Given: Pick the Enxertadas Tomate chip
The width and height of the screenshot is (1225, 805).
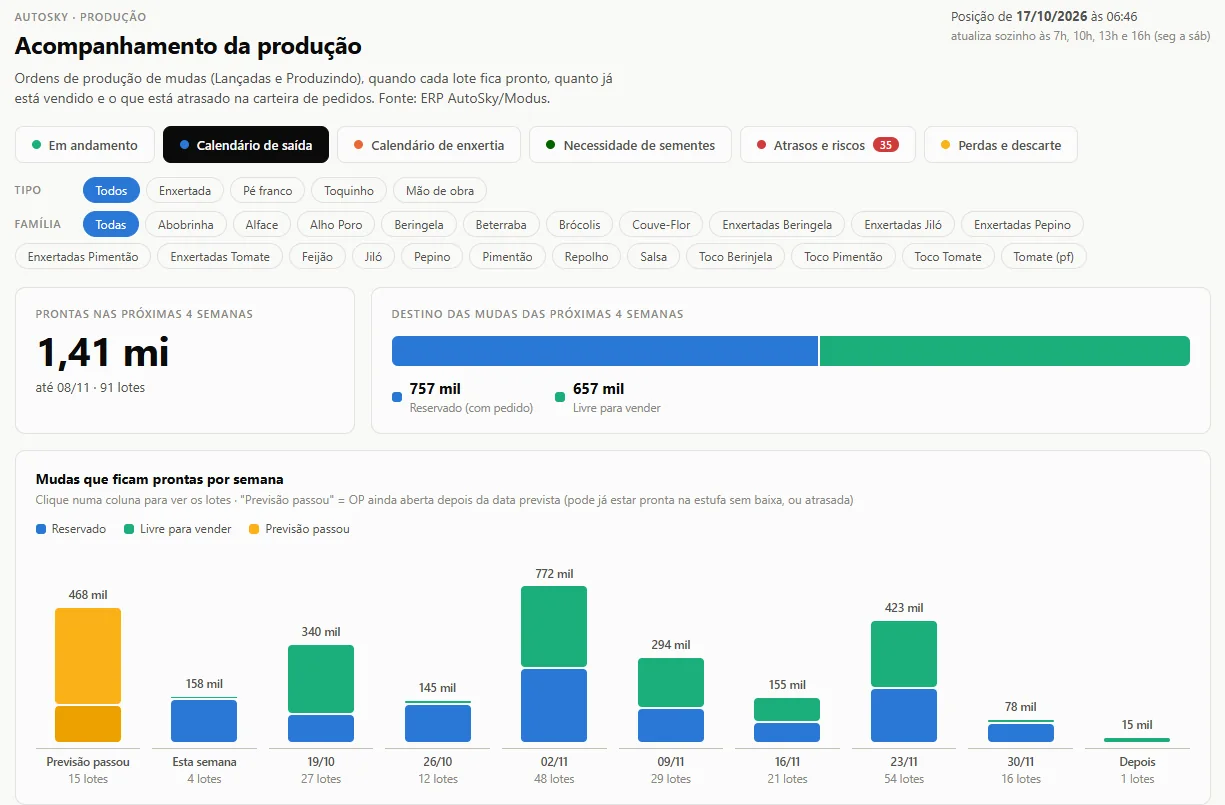Looking at the screenshot, I should (x=220, y=256).
